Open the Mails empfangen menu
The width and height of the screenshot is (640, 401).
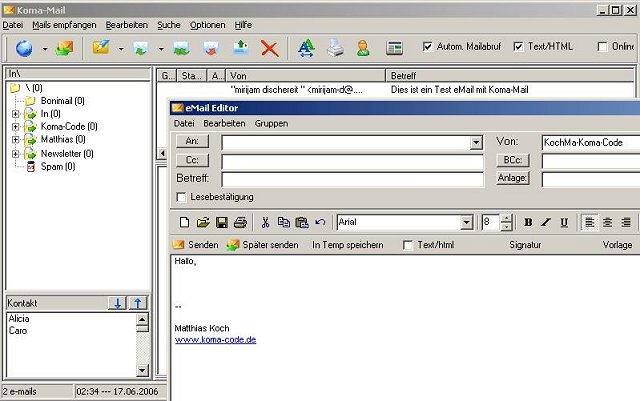click(x=64, y=25)
